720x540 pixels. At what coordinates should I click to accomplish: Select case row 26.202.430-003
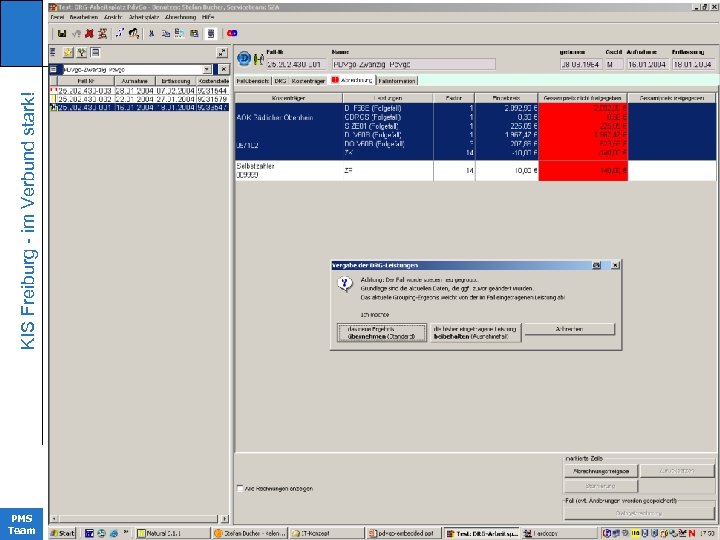click(139, 91)
